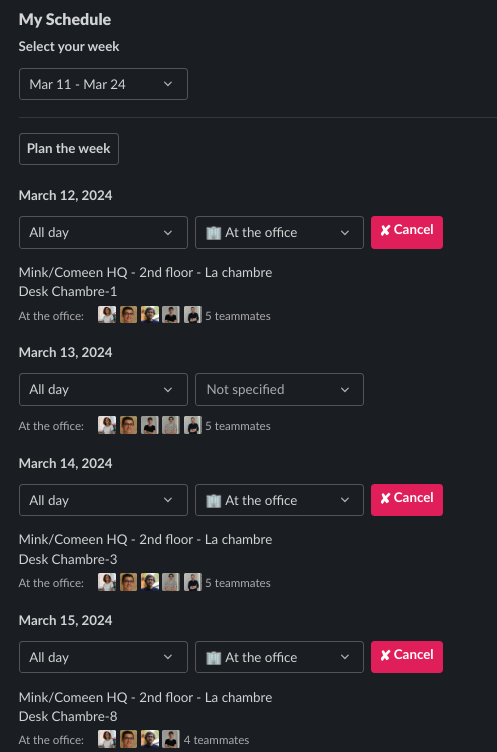The image size is (497, 752).
Task: Click 4 teammates label under March 15
Action: [216, 740]
